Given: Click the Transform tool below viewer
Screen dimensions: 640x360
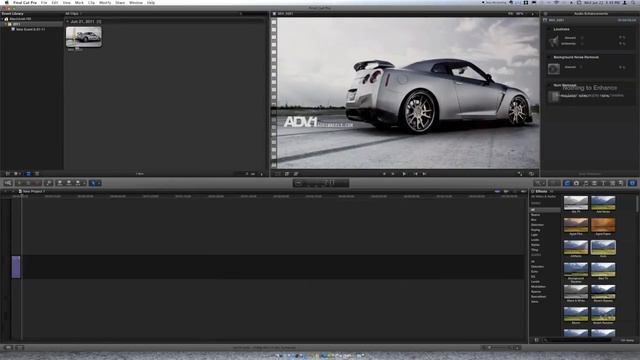Looking at the screenshot, I should pos(278,173).
